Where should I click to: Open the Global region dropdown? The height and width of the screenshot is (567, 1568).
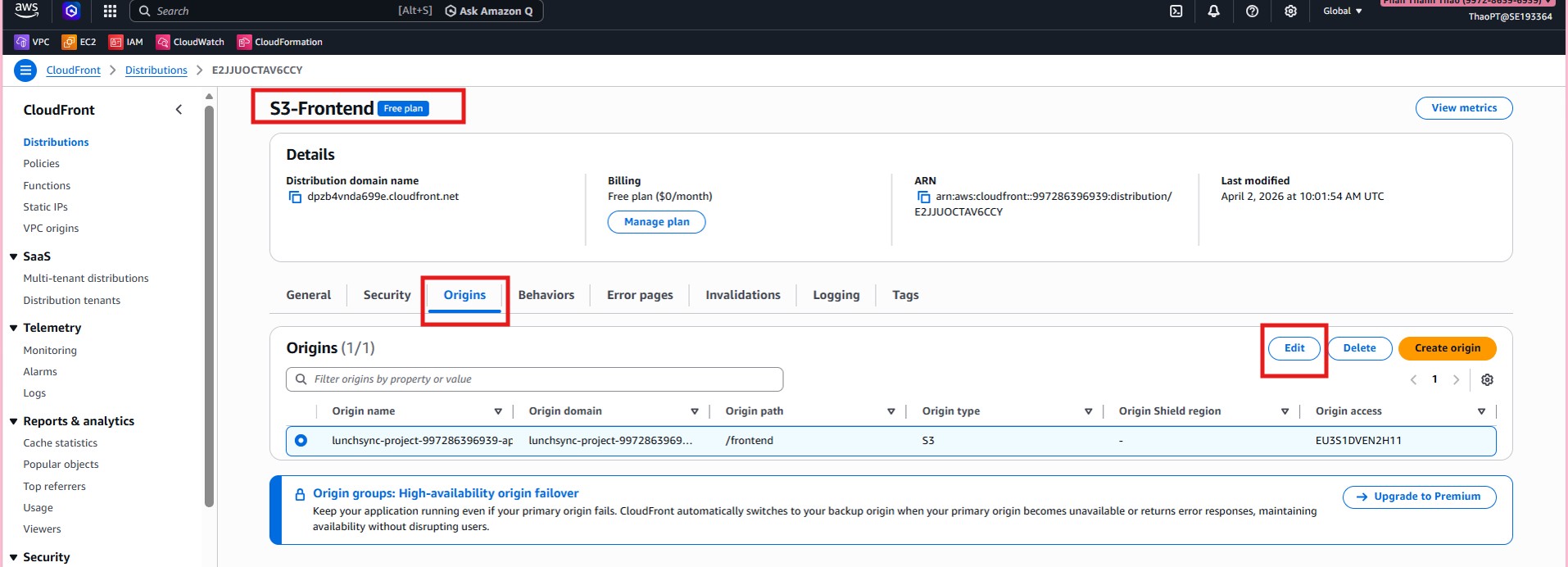pos(1342,11)
